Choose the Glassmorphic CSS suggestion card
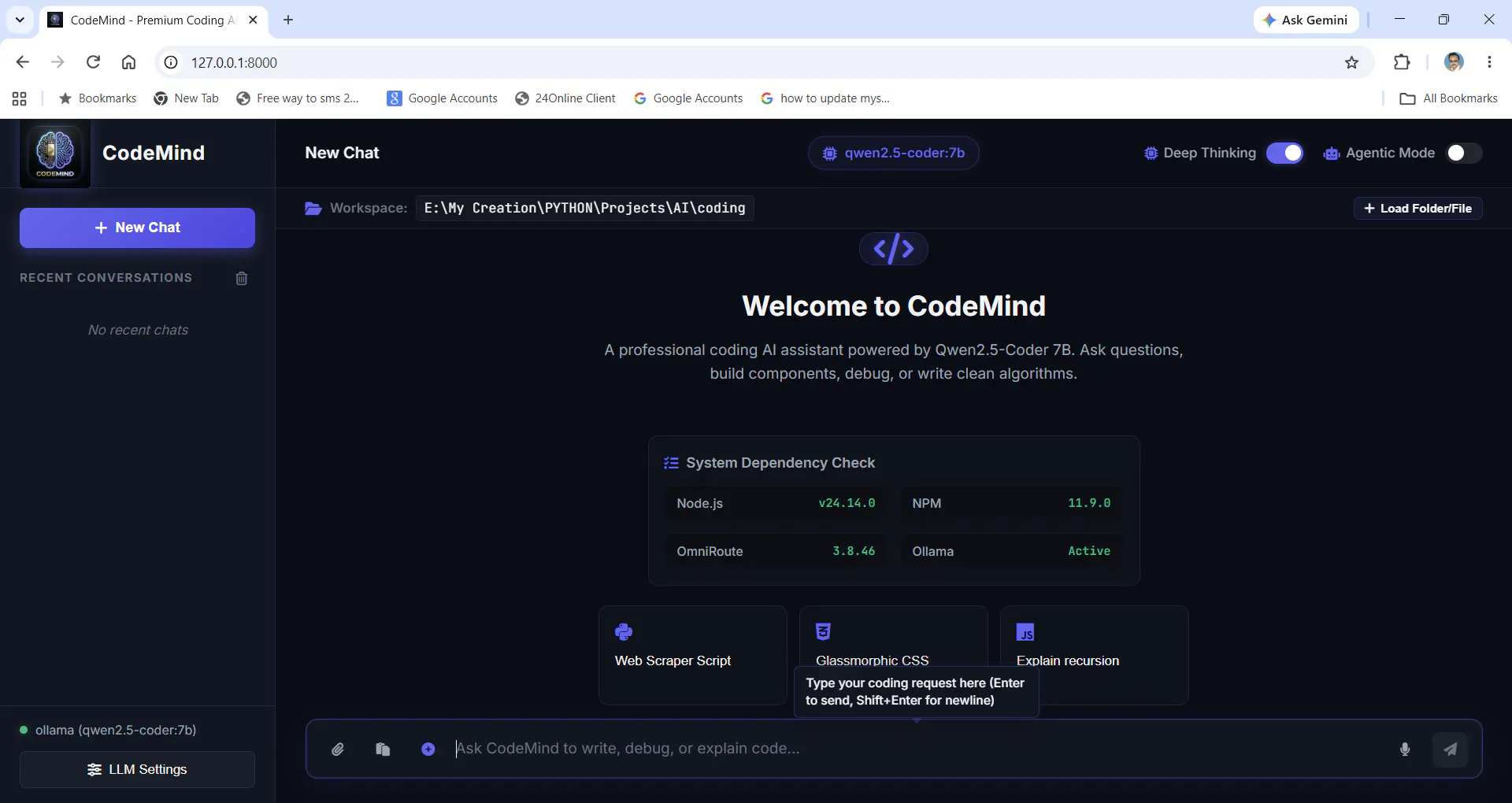Image resolution: width=1512 pixels, height=803 pixels. [894, 636]
